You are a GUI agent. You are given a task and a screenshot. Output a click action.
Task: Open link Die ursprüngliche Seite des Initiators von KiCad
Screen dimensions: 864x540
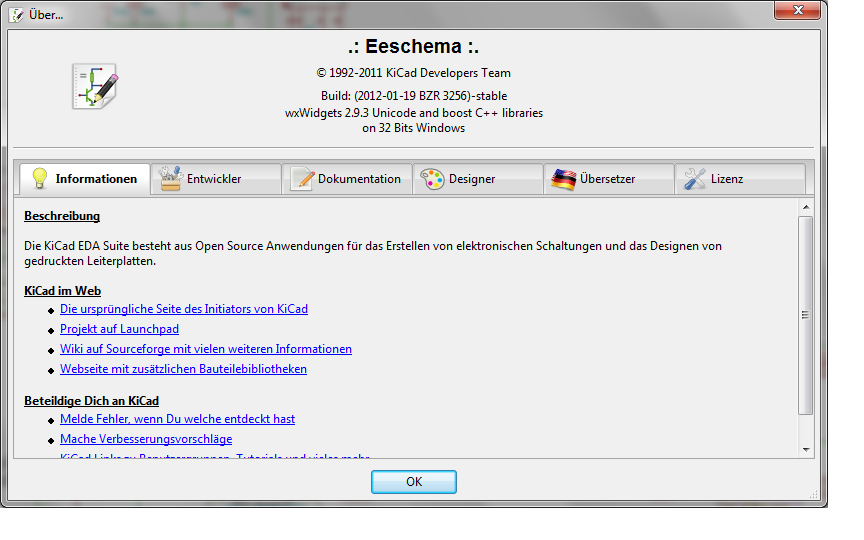(183, 309)
